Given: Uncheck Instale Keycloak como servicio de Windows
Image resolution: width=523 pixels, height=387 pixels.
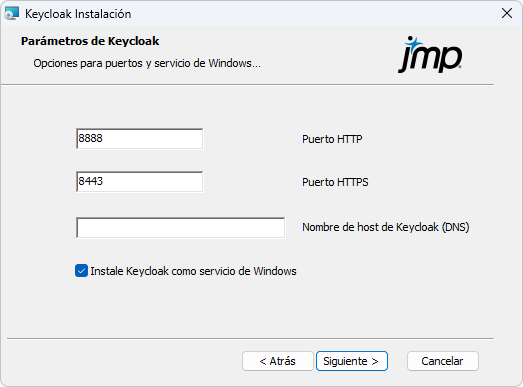Looking at the screenshot, I should click(81, 271).
